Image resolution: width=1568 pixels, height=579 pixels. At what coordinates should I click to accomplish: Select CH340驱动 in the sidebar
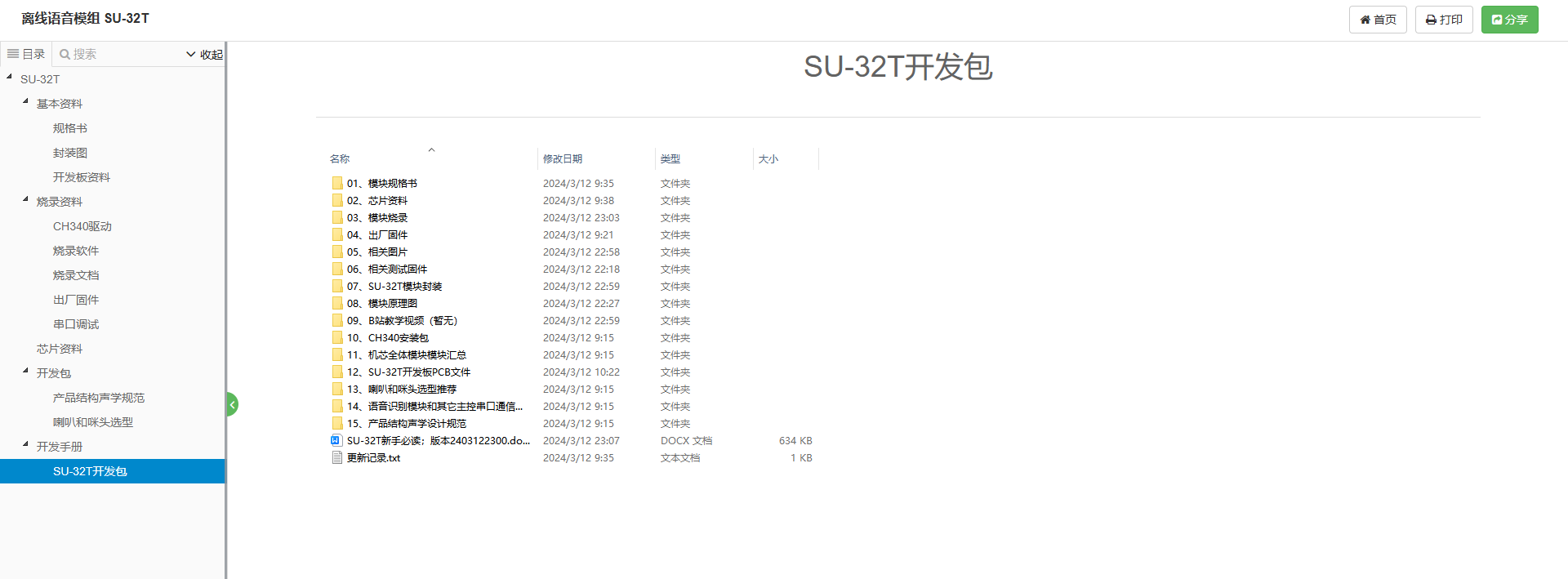tap(82, 226)
